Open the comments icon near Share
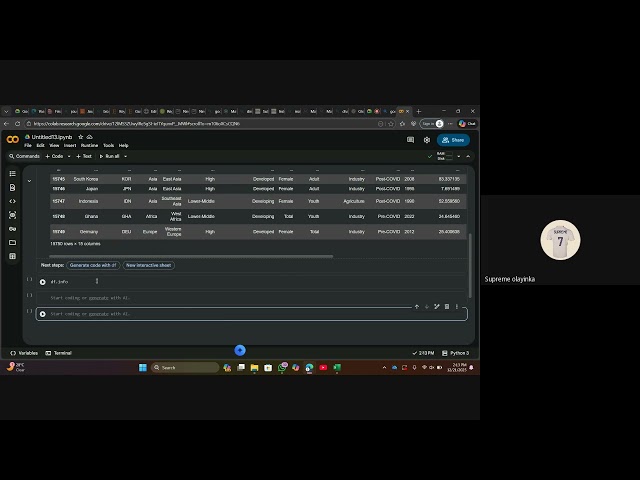Viewport: 640px width, 480px height. click(411, 140)
